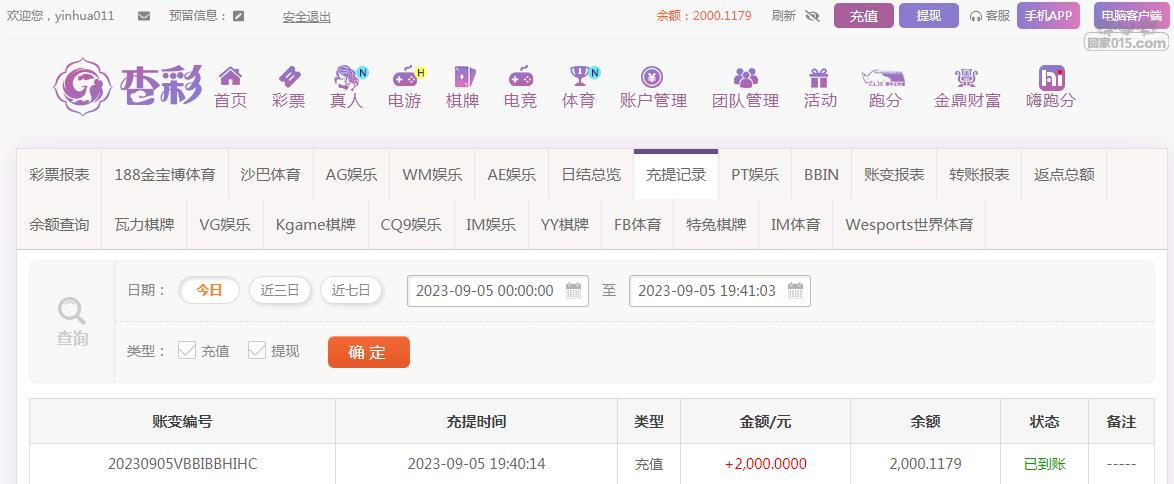Switch to 特兔棋牌 tab
Screen dimensions: 1174x484
(x=717, y=224)
